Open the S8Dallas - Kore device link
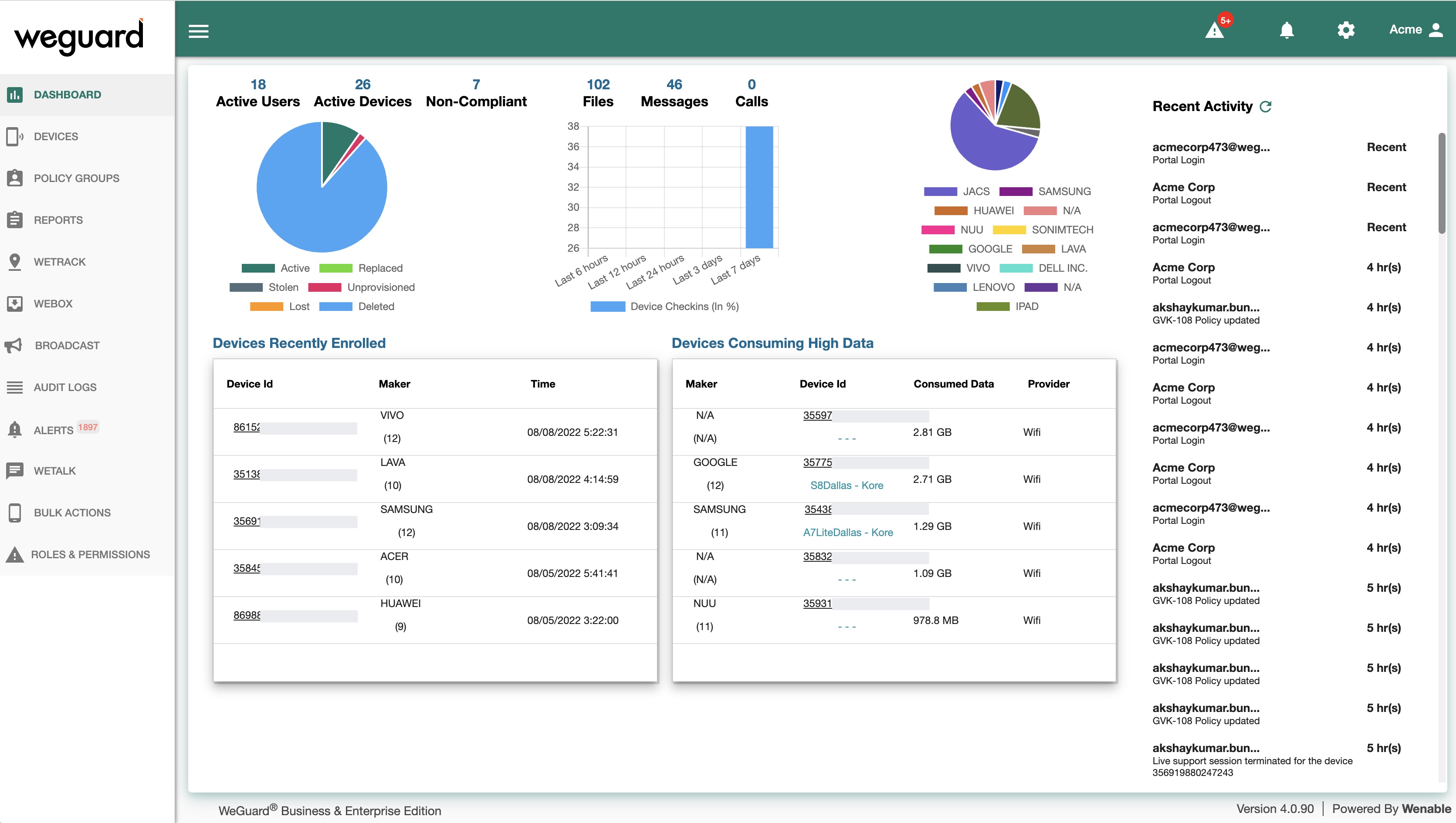The width and height of the screenshot is (1456, 823). click(847, 485)
